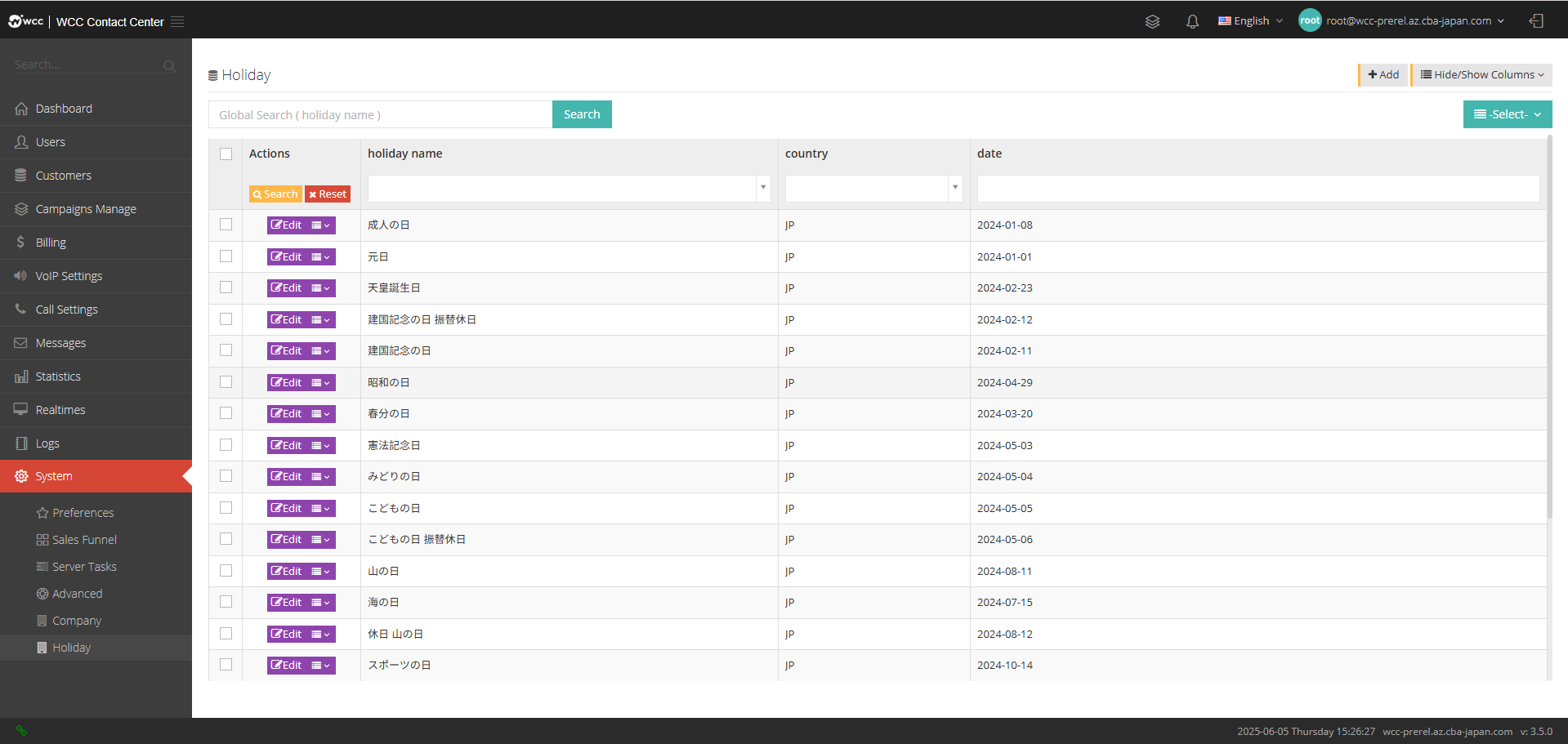Check the row for みどりの日
The width and height of the screenshot is (1568, 744).
226,476
